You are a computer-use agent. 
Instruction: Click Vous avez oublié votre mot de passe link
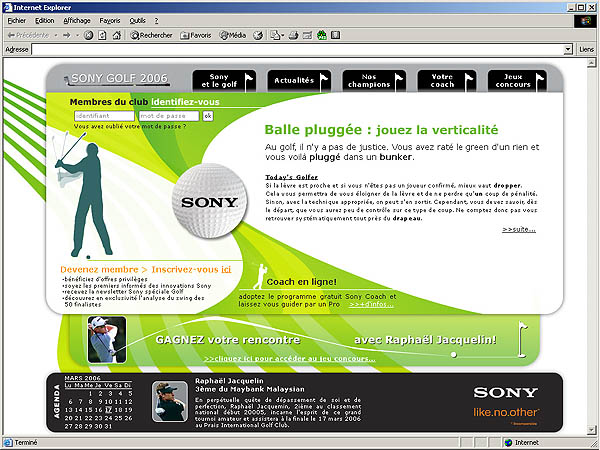coord(130,126)
